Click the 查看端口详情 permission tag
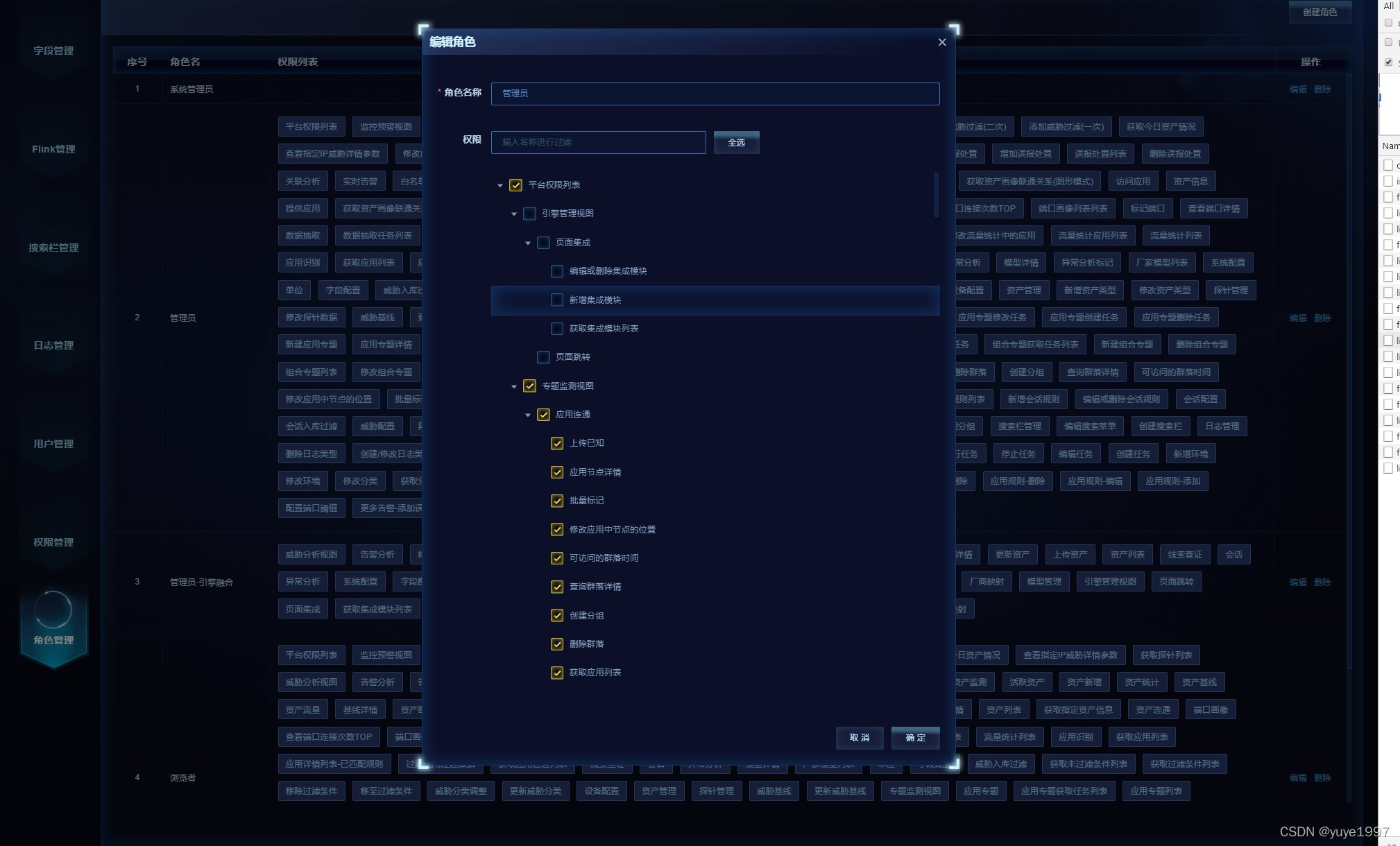The height and width of the screenshot is (846, 1400). 1213,209
